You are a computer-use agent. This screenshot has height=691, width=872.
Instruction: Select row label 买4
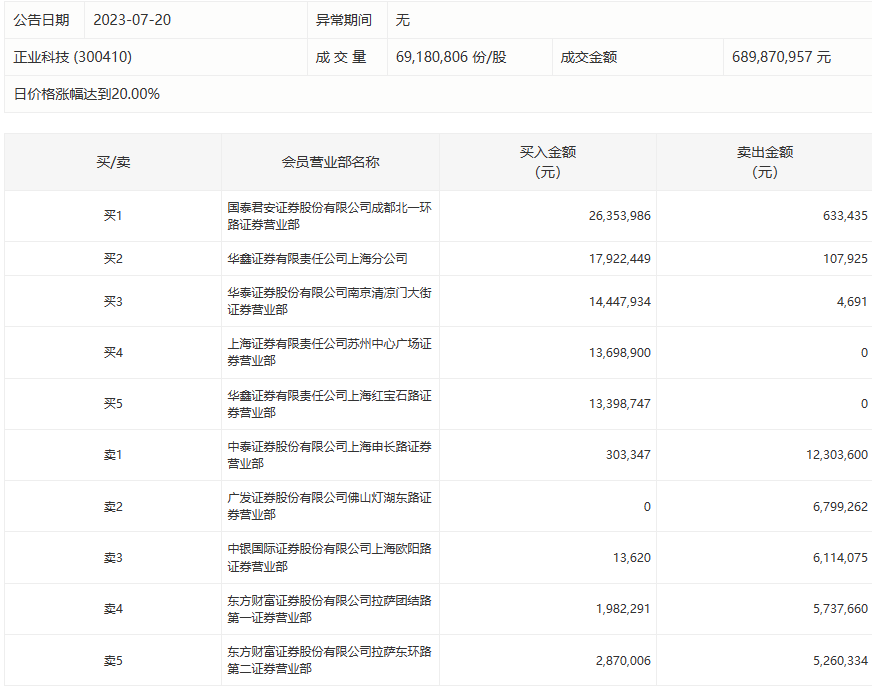[113, 352]
